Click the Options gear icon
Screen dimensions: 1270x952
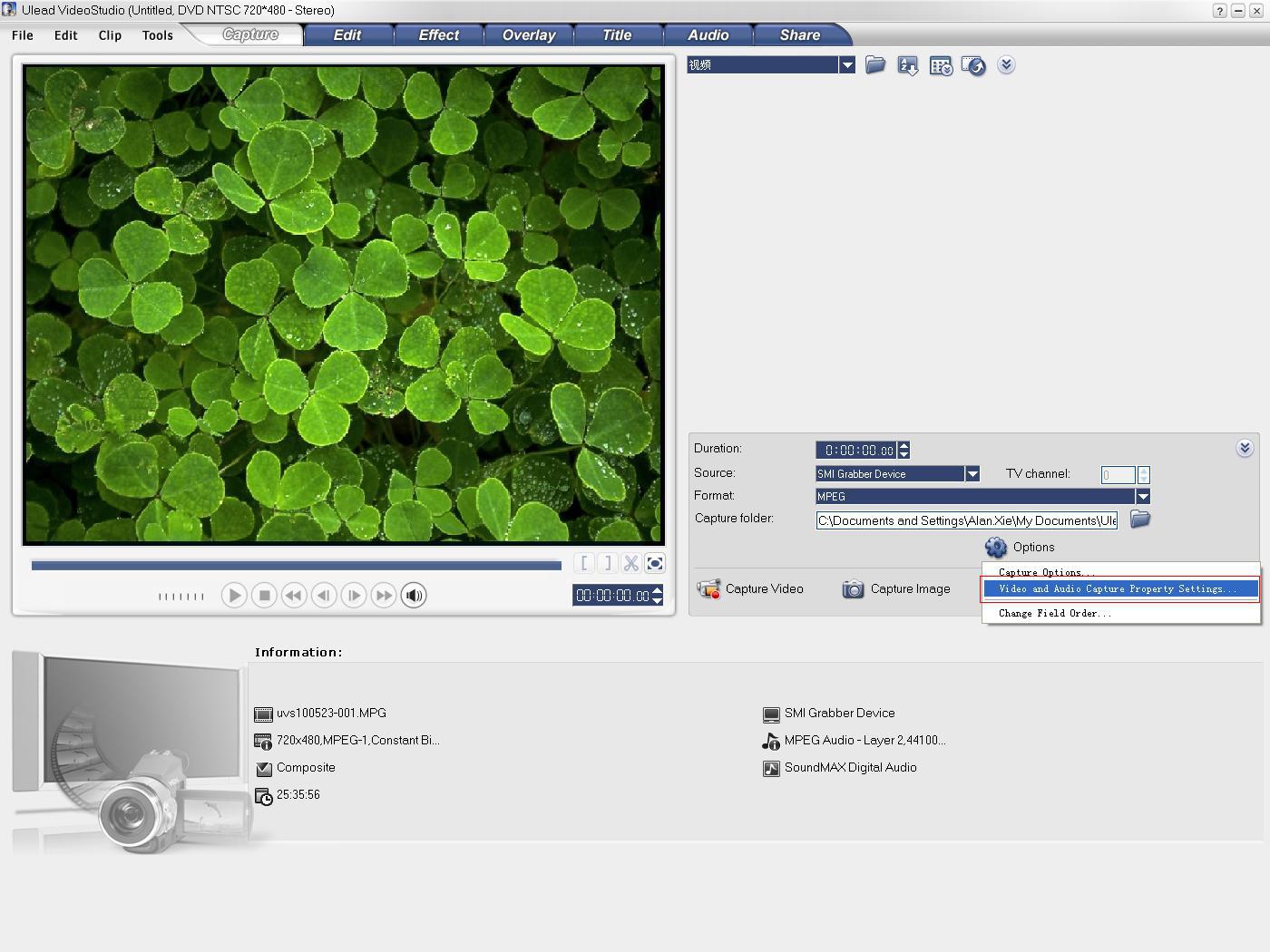click(996, 547)
